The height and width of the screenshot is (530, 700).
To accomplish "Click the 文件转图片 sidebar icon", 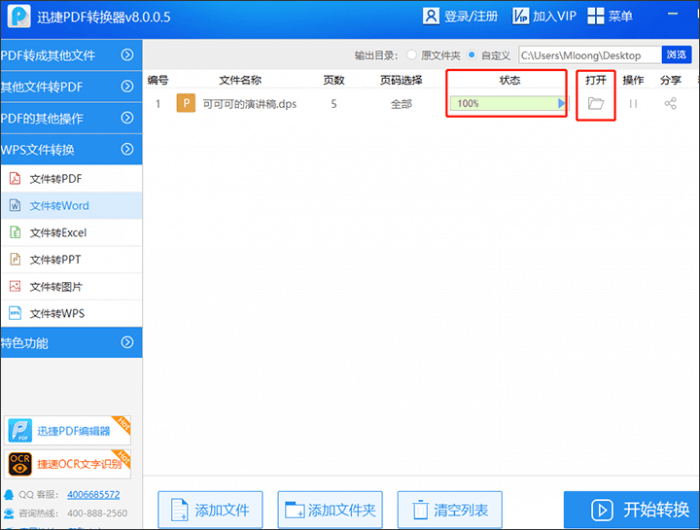I will (15, 286).
